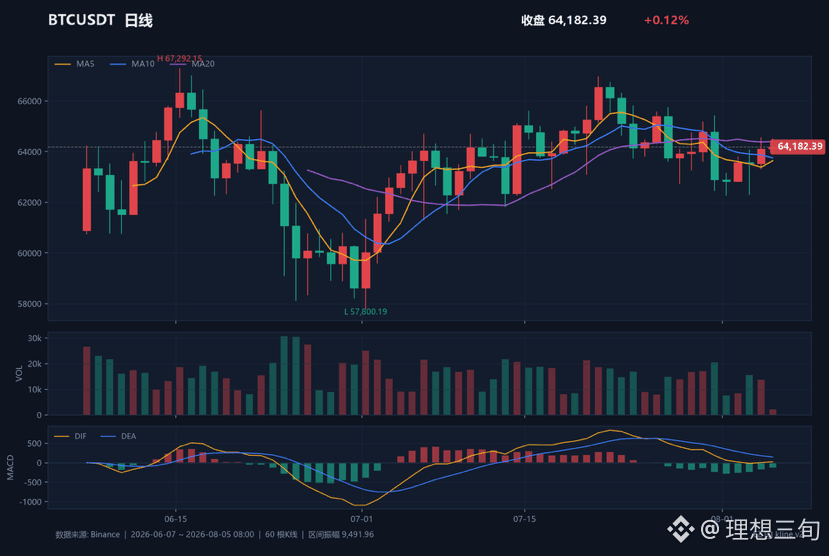Image resolution: width=829 pixels, height=556 pixels.
Task: Toggle the MA10 moving average legend
Action: 132,64
